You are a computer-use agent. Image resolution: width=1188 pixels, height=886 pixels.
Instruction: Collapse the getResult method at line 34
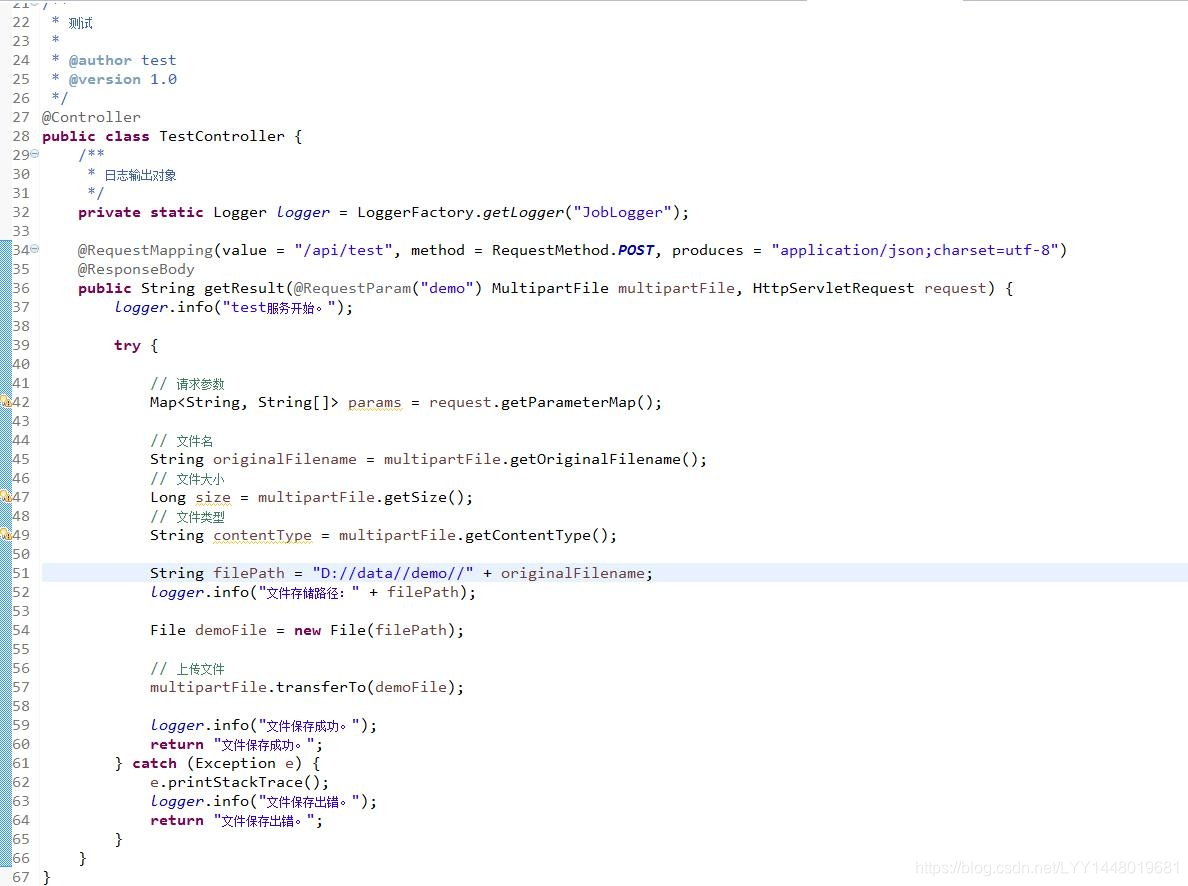pyautogui.click(x=33, y=249)
